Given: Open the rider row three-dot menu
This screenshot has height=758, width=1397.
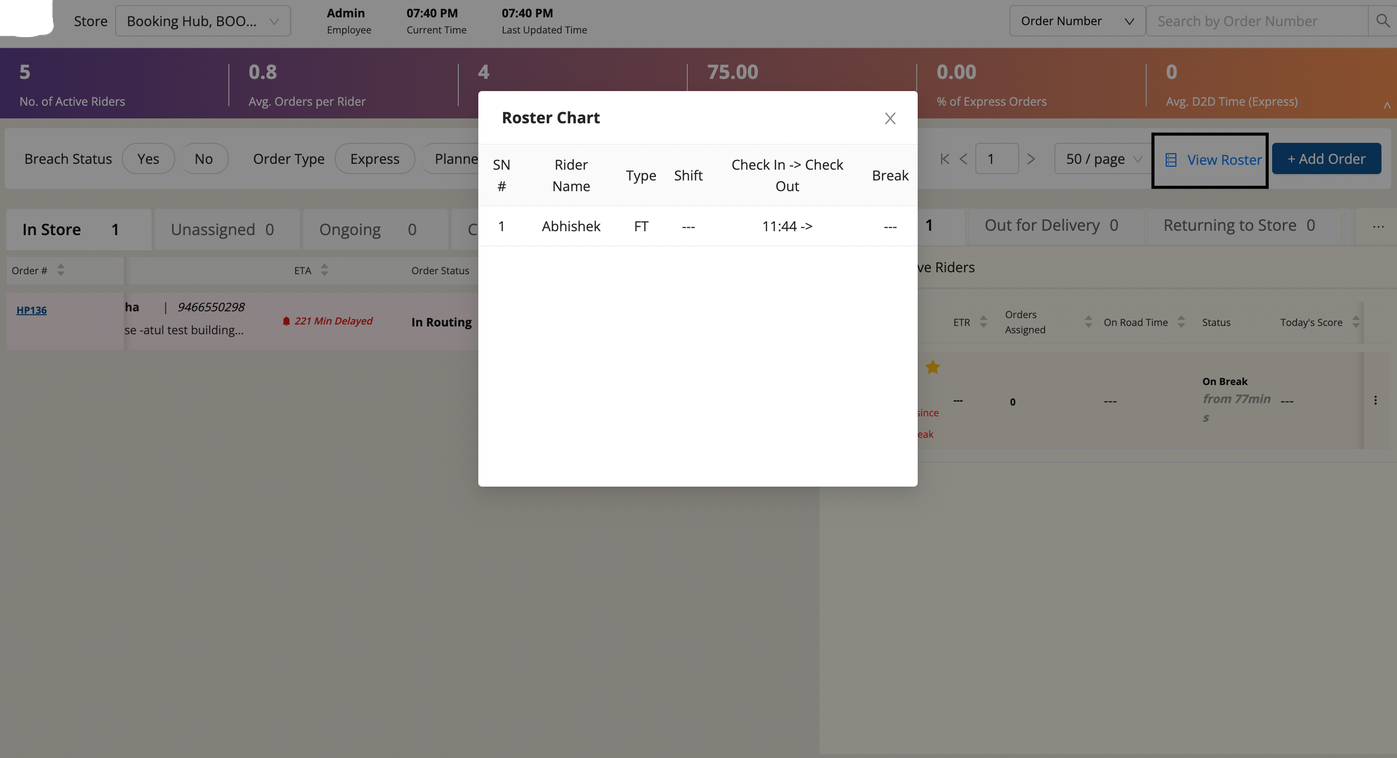Looking at the screenshot, I should point(1375,400).
